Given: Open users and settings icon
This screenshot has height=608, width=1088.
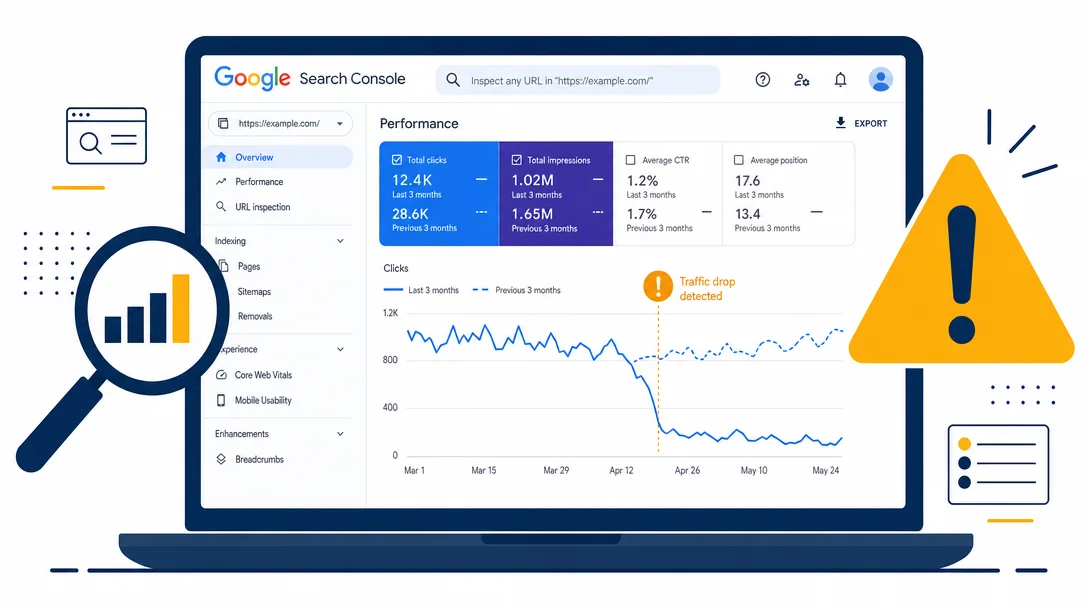Looking at the screenshot, I should (801, 80).
